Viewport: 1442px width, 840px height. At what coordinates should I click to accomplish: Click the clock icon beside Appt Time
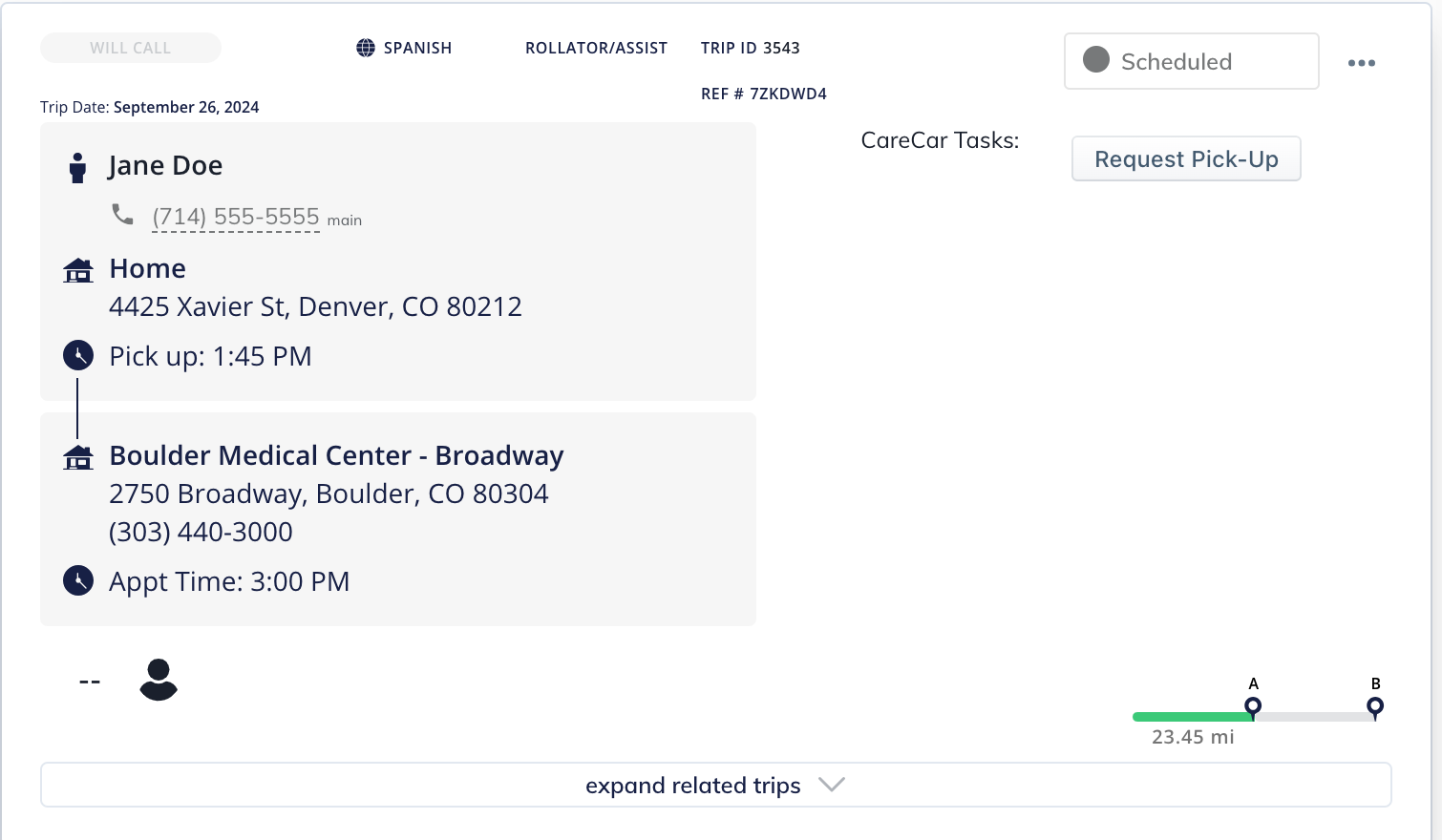[78, 580]
